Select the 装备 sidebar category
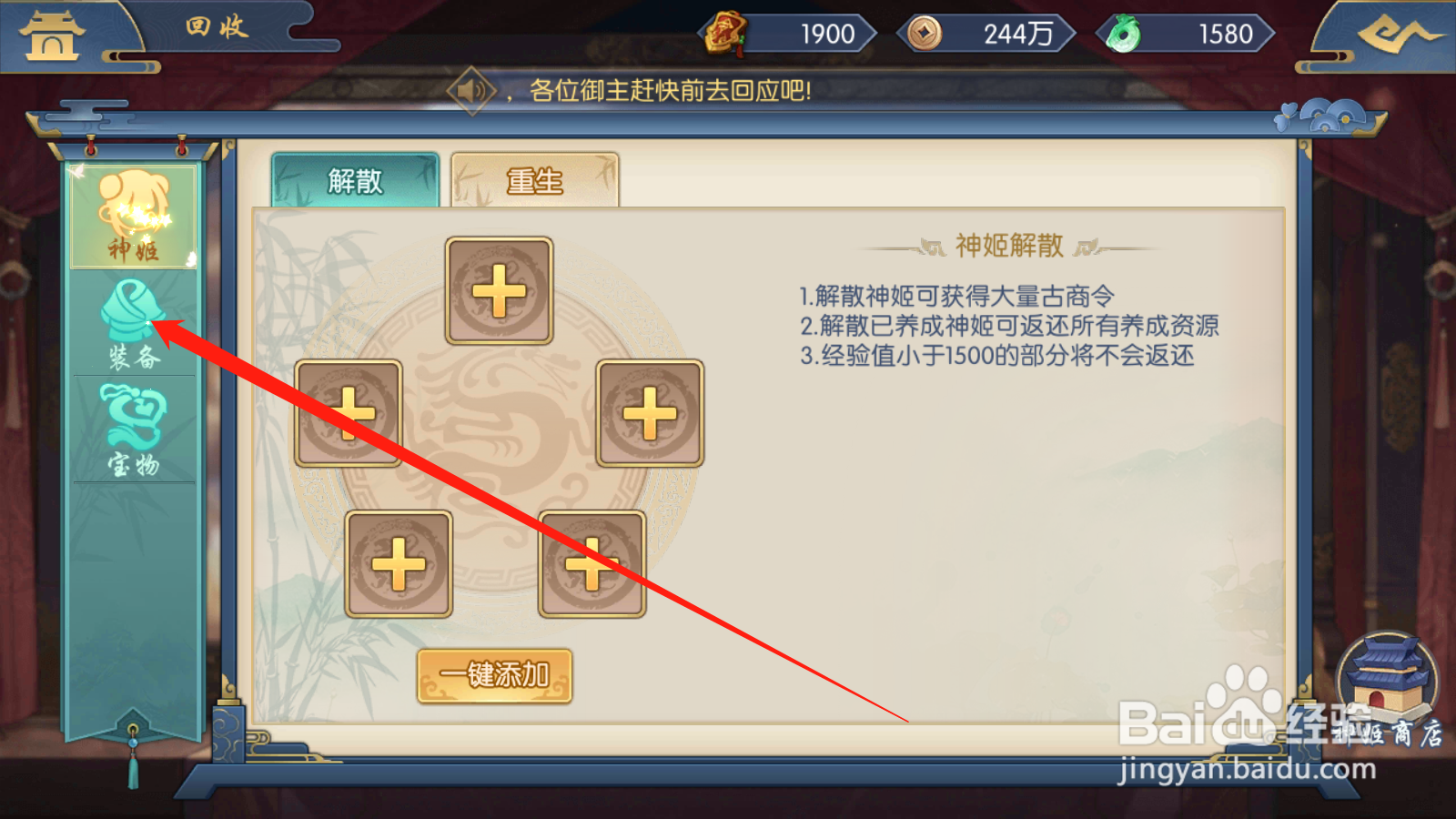Image resolution: width=1456 pixels, height=819 pixels. pyautogui.click(x=134, y=324)
